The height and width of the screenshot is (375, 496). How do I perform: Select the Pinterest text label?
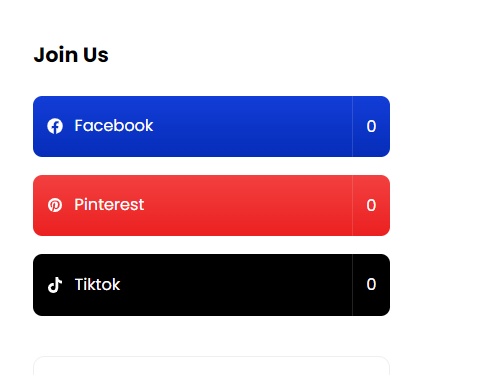tap(109, 204)
